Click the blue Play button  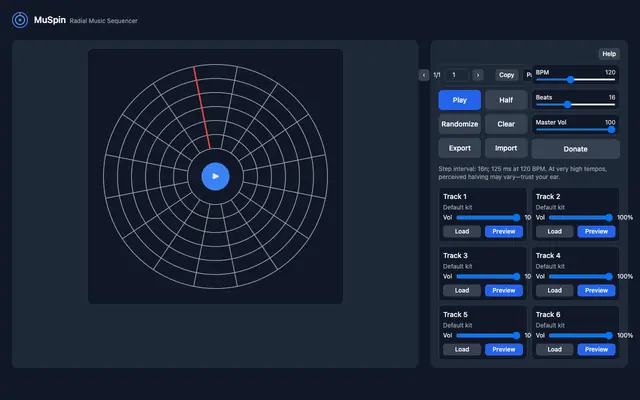(x=460, y=100)
